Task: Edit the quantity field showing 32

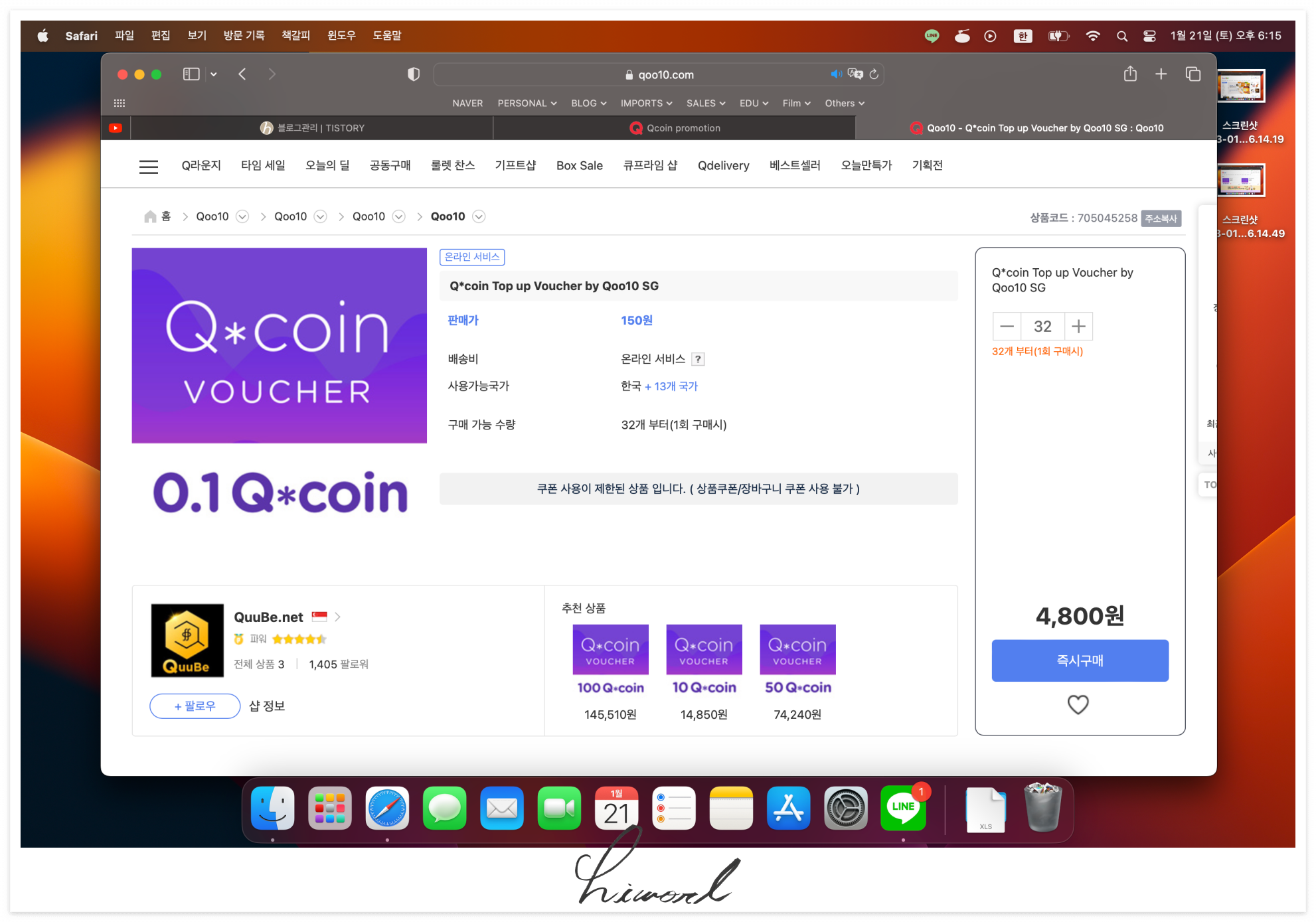Action: click(x=1042, y=327)
